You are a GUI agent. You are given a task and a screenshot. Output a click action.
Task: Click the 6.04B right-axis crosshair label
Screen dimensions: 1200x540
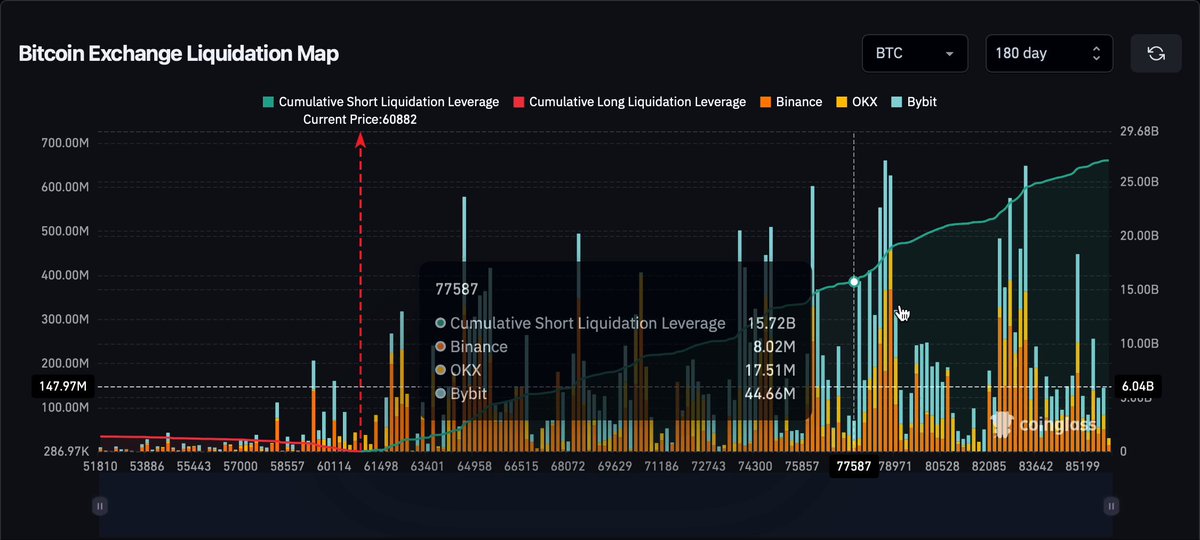(1136, 386)
